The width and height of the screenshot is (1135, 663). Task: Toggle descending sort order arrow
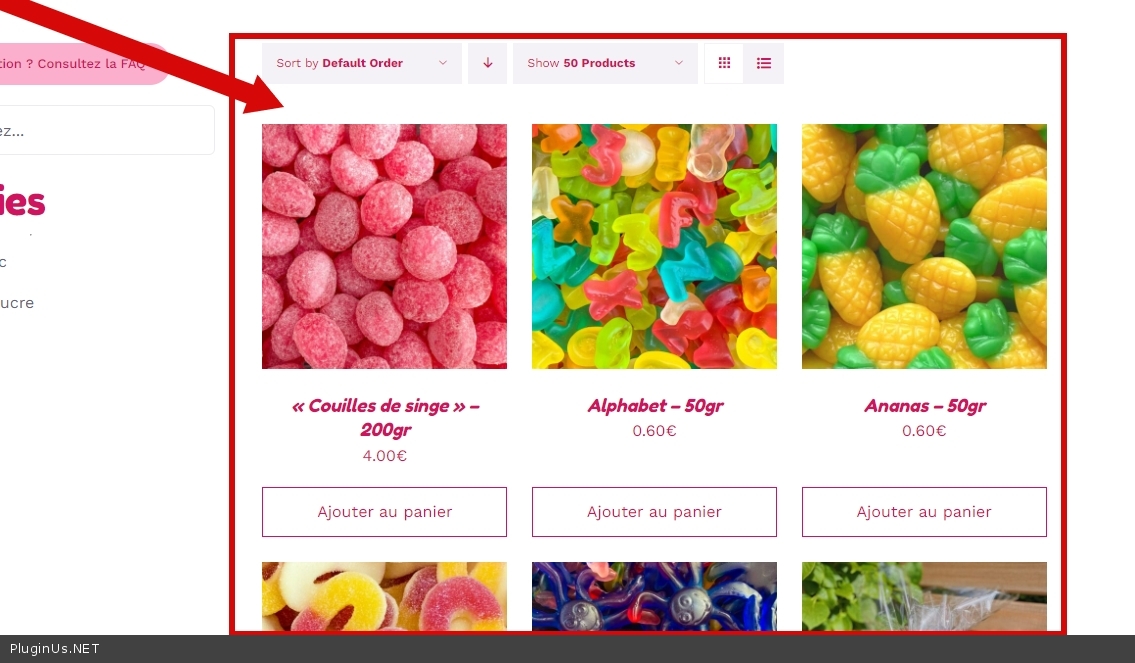pos(487,63)
